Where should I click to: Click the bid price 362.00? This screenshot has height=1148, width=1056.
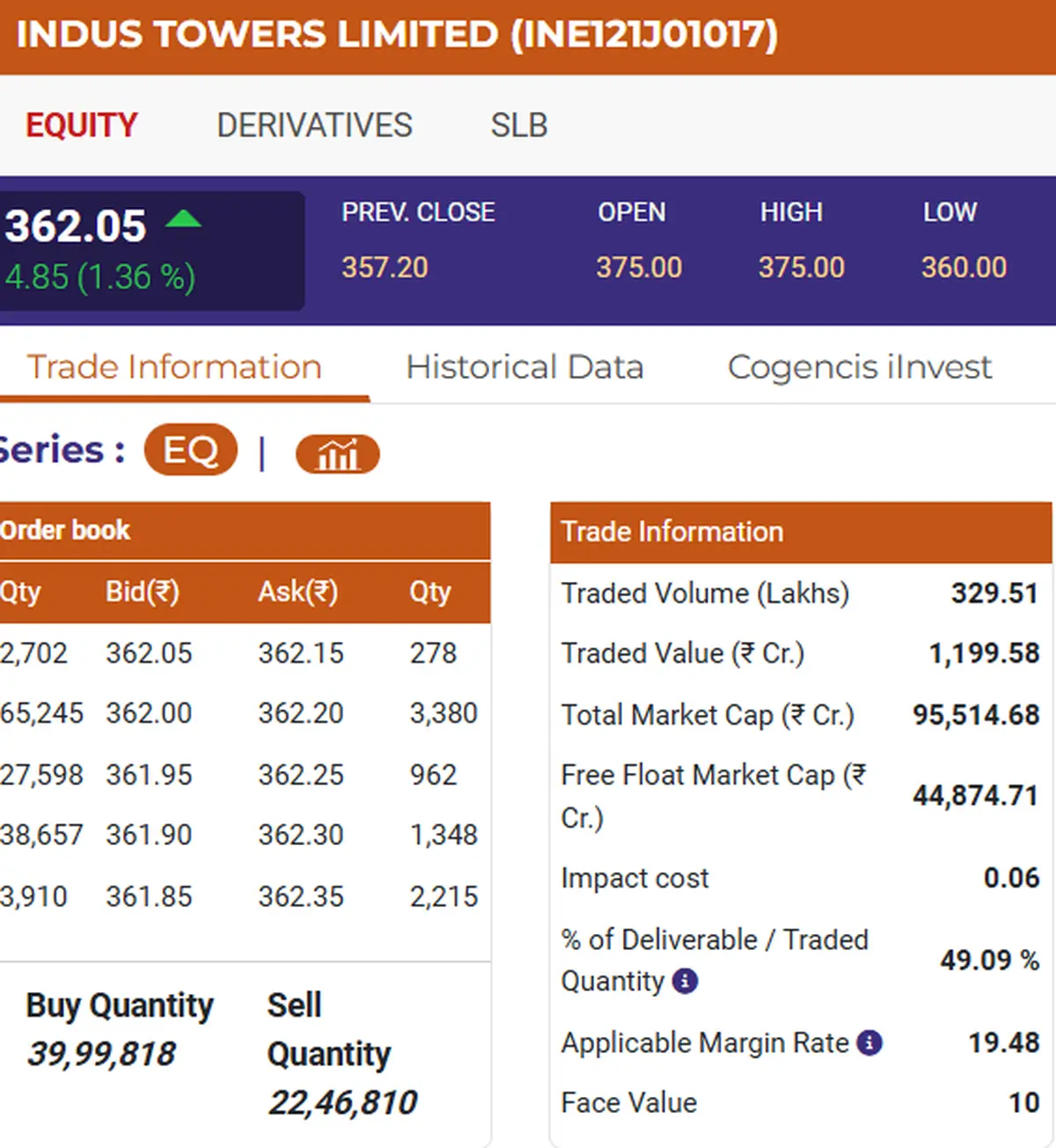pos(149,713)
